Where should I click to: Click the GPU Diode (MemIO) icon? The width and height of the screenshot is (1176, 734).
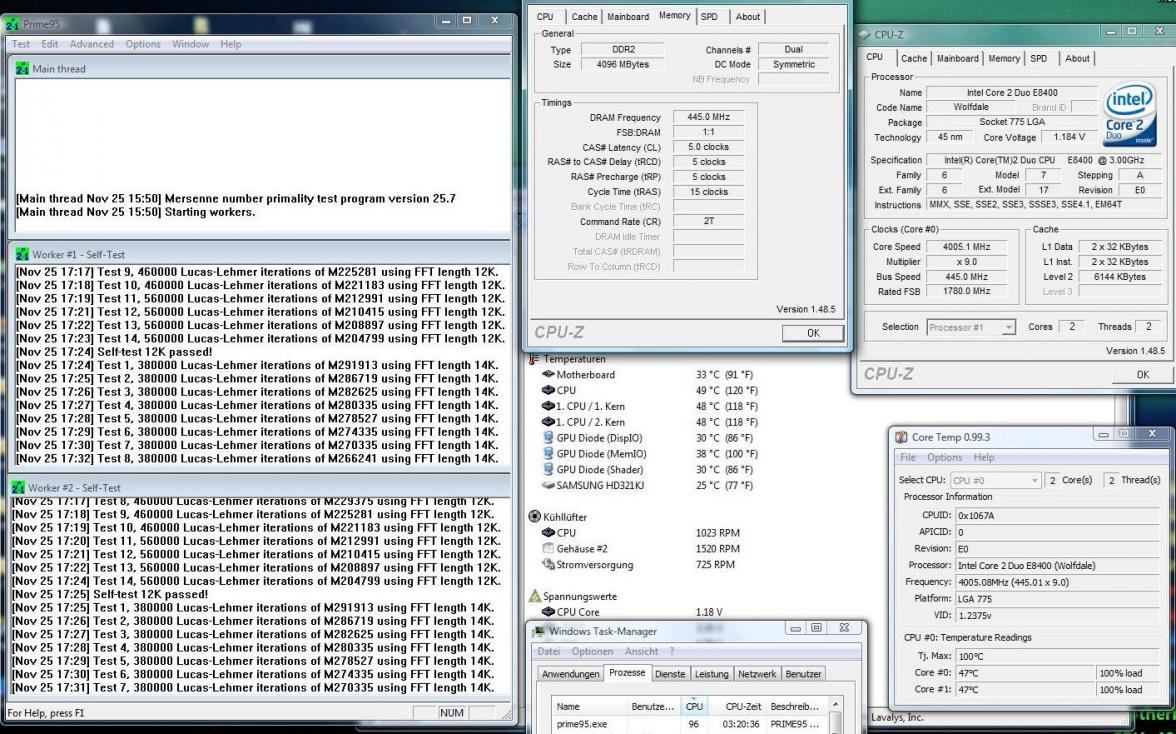click(548, 454)
